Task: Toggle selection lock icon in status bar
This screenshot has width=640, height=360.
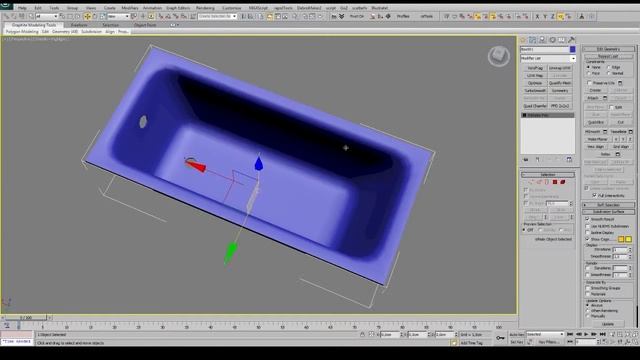Action: pos(362,334)
